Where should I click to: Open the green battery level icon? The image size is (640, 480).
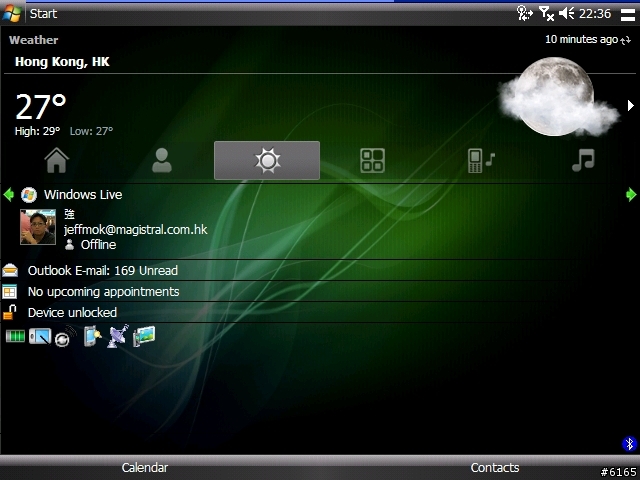tap(16, 336)
